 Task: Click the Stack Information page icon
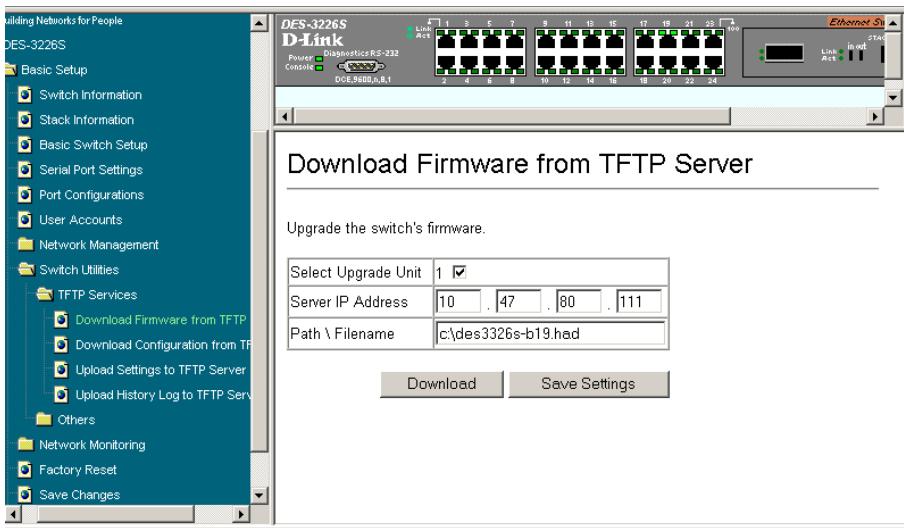(25, 119)
